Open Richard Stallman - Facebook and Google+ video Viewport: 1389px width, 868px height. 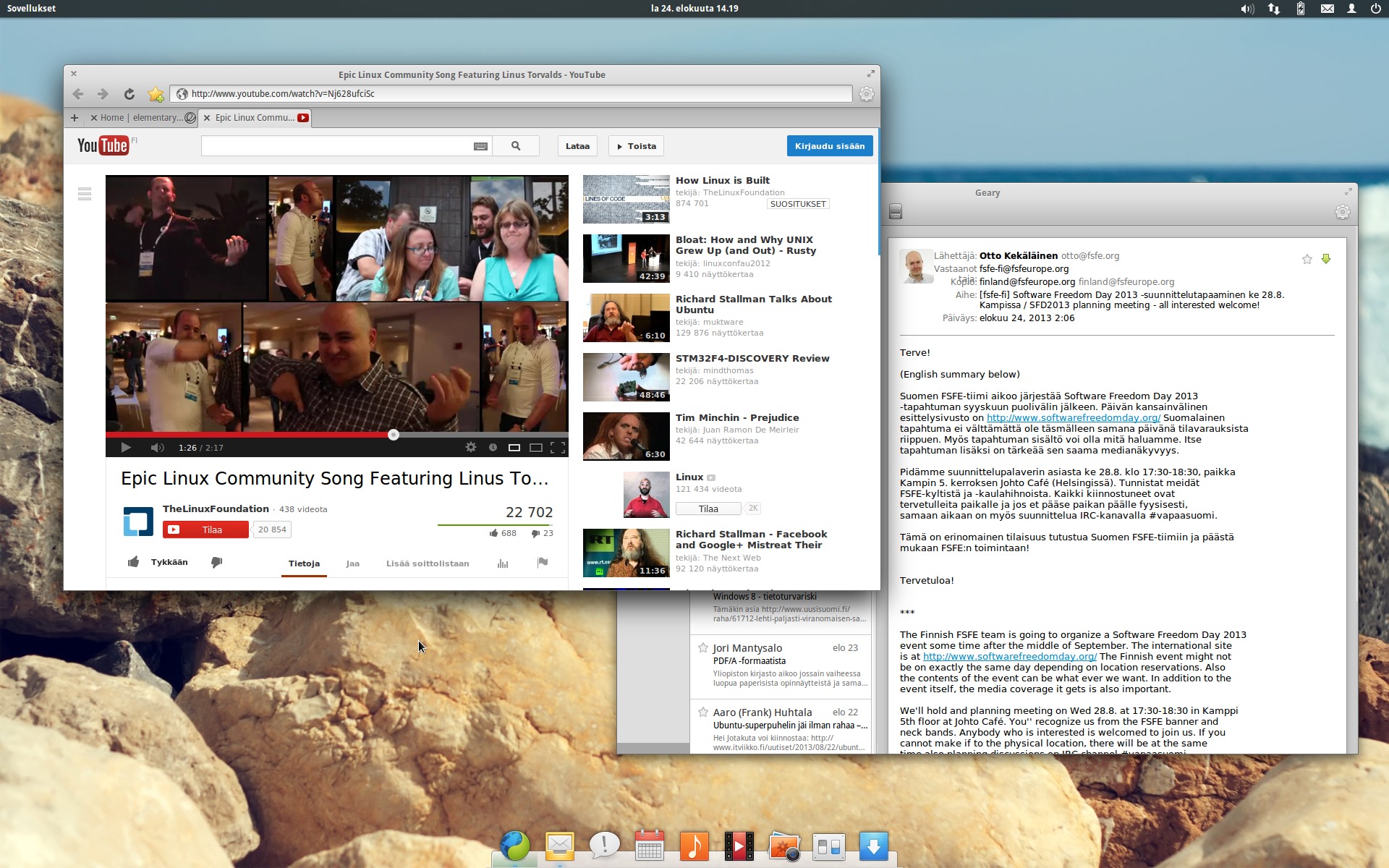pos(752,540)
